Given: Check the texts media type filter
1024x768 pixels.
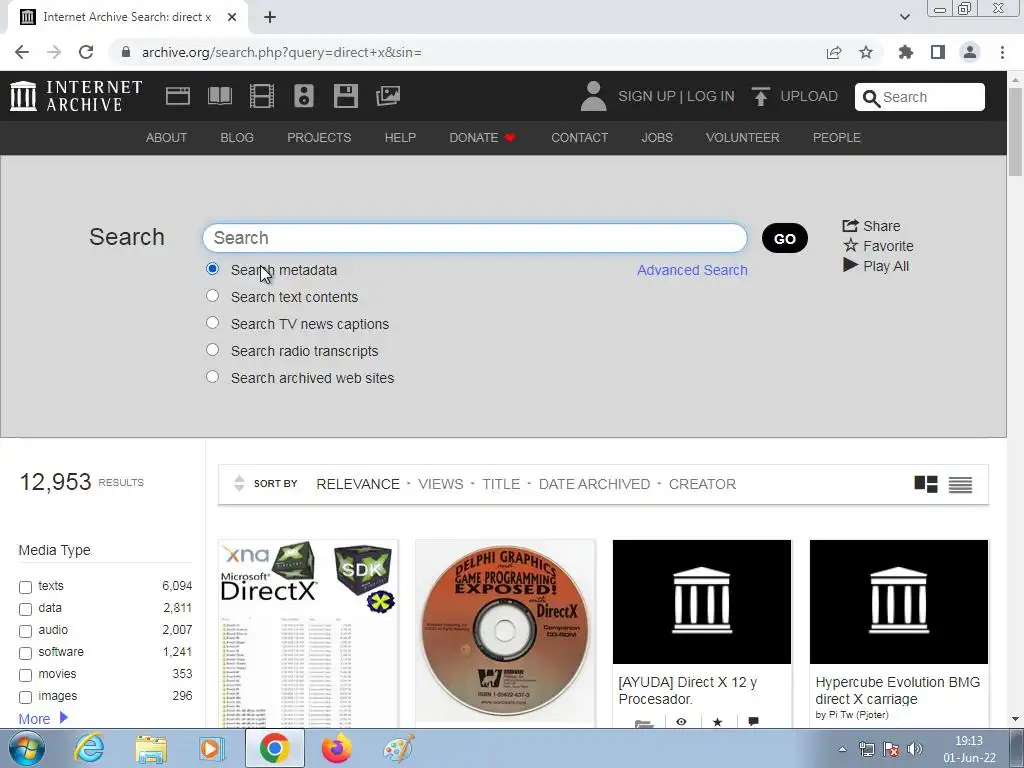Looking at the screenshot, I should (25, 587).
